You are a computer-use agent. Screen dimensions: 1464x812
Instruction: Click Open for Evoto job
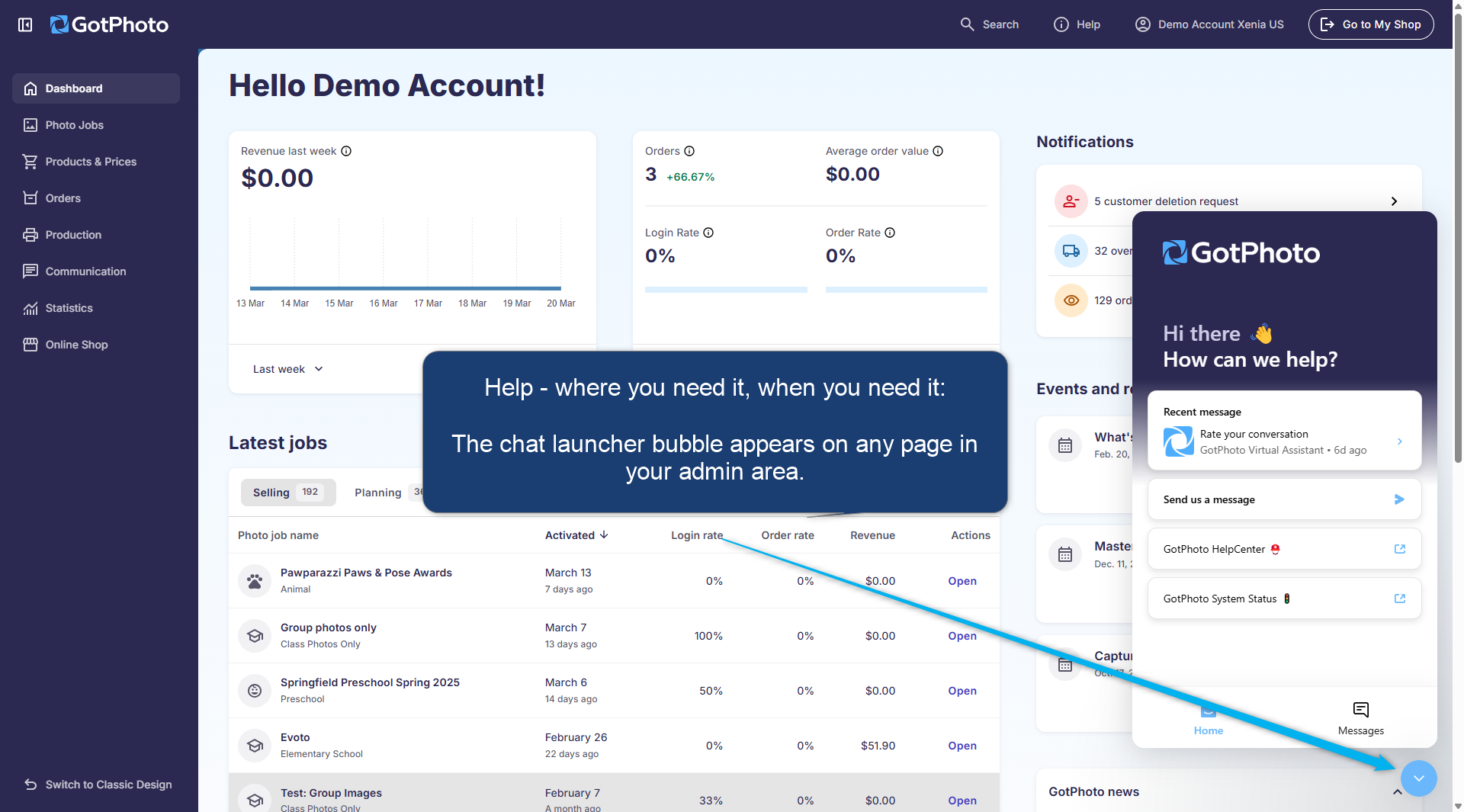[962, 746]
